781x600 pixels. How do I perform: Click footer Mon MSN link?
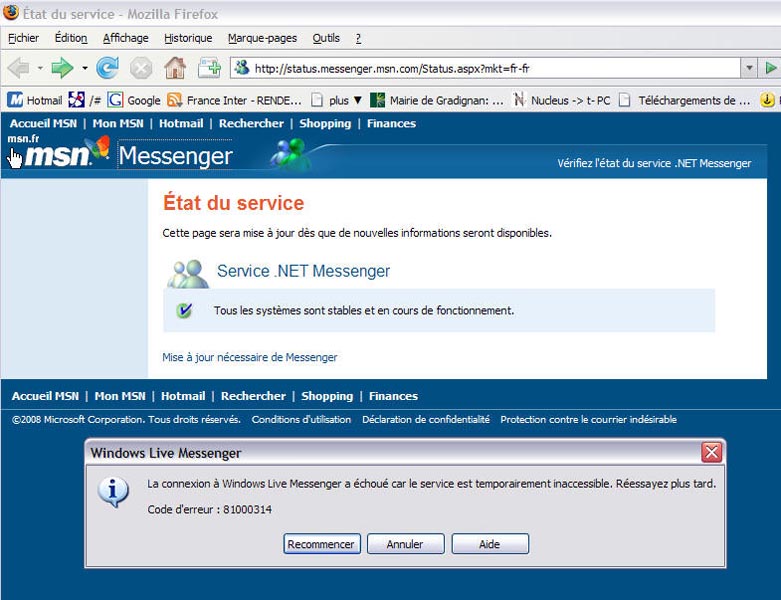[x=120, y=396]
